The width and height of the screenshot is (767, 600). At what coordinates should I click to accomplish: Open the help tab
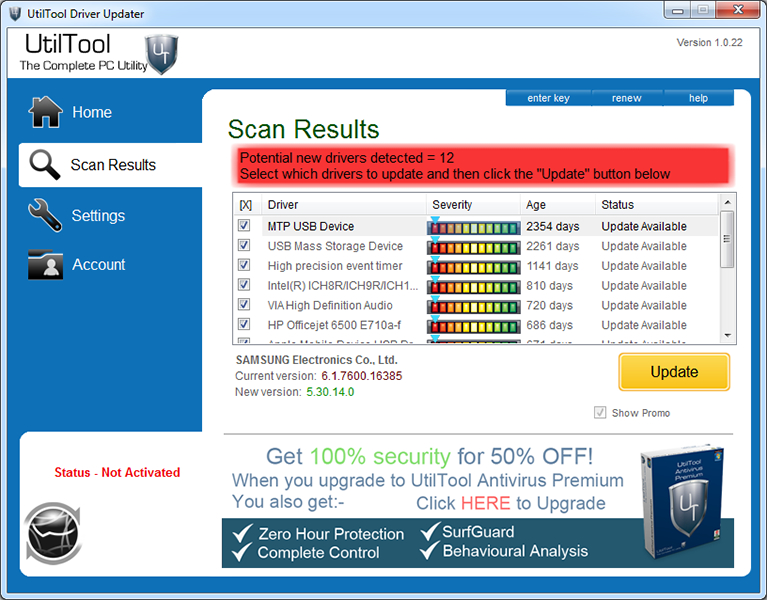coord(699,98)
